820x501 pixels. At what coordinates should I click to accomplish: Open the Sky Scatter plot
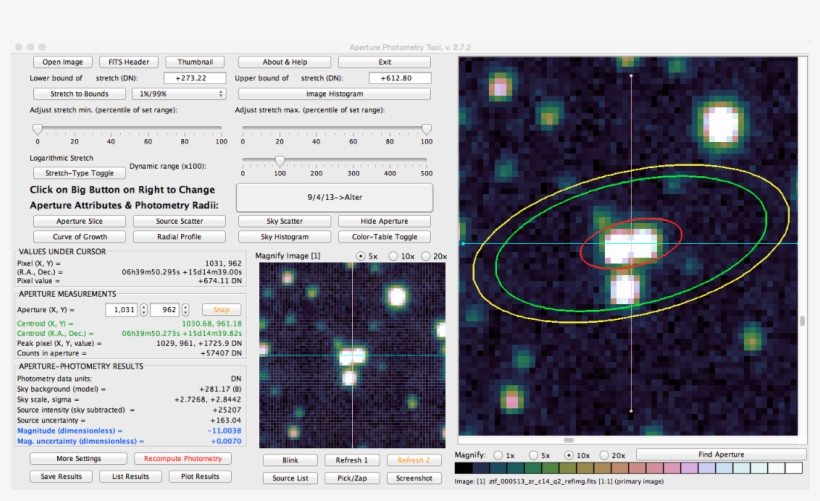[284, 221]
